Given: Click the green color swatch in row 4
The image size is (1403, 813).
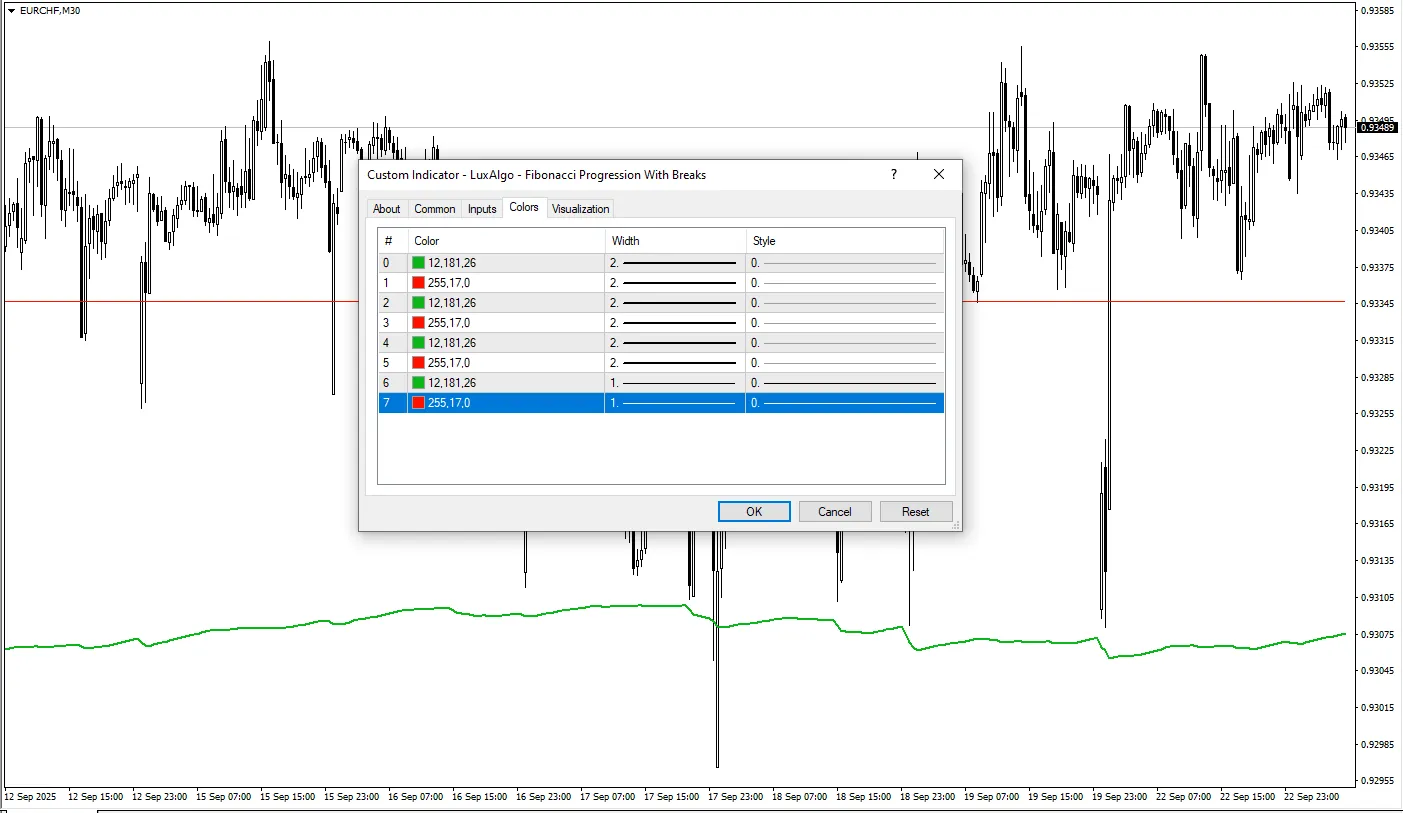Looking at the screenshot, I should pos(419,343).
